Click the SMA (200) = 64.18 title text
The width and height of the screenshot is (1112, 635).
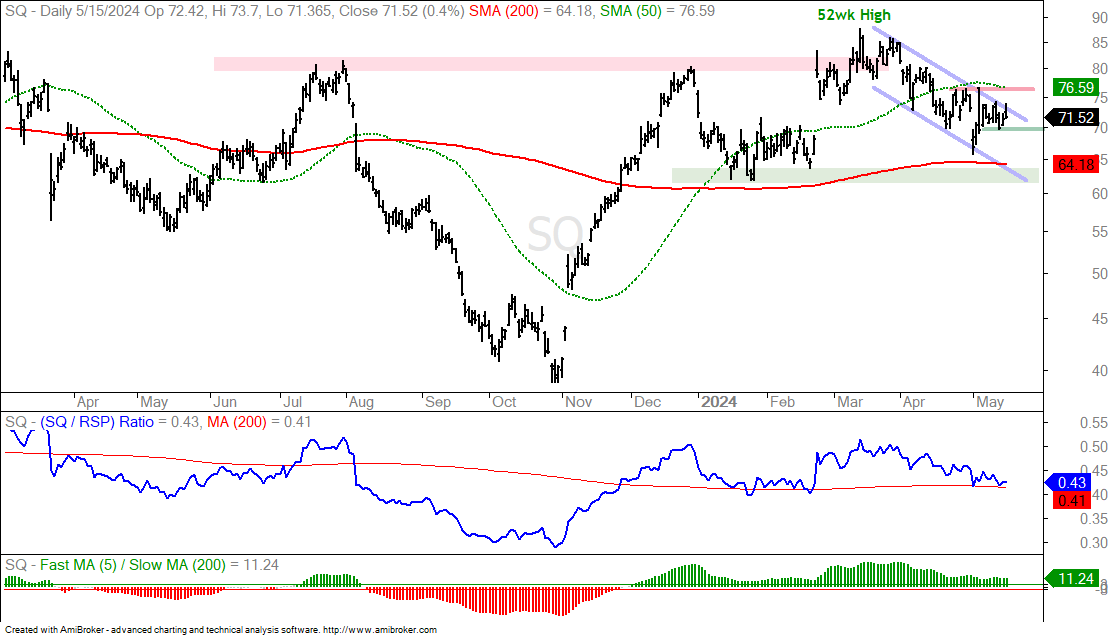pos(530,11)
